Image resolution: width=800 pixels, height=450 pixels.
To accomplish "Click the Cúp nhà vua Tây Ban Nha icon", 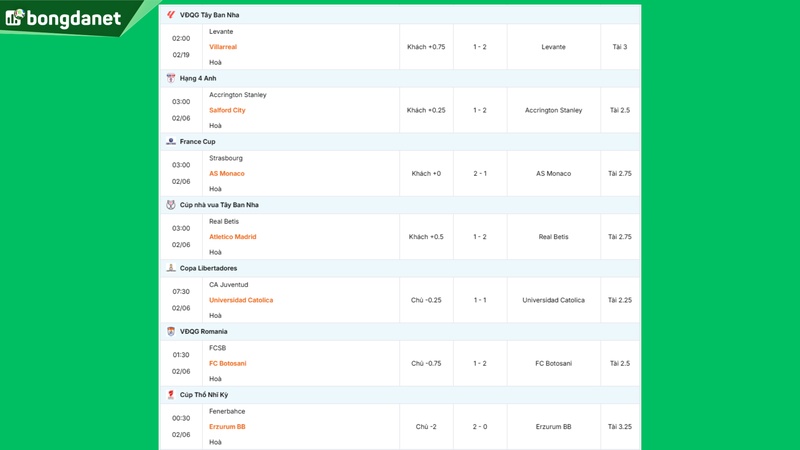I will pos(171,205).
